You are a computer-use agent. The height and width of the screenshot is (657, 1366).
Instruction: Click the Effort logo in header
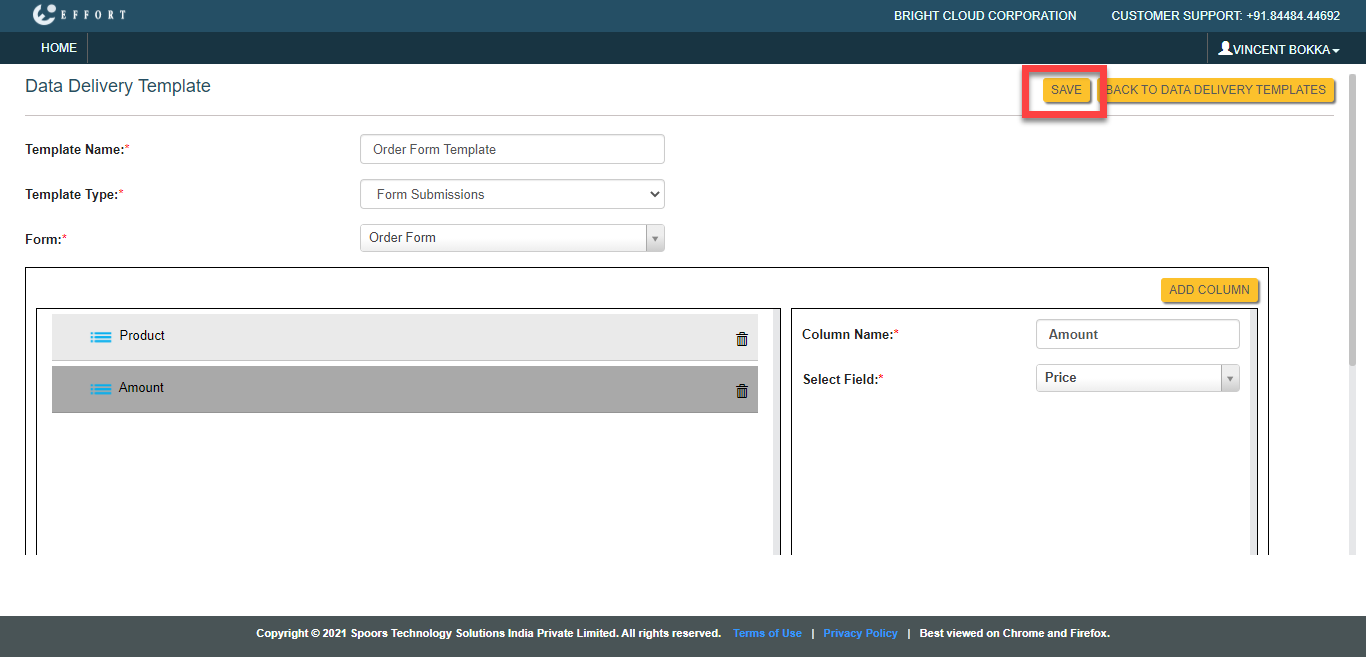pyautogui.click(x=79, y=15)
